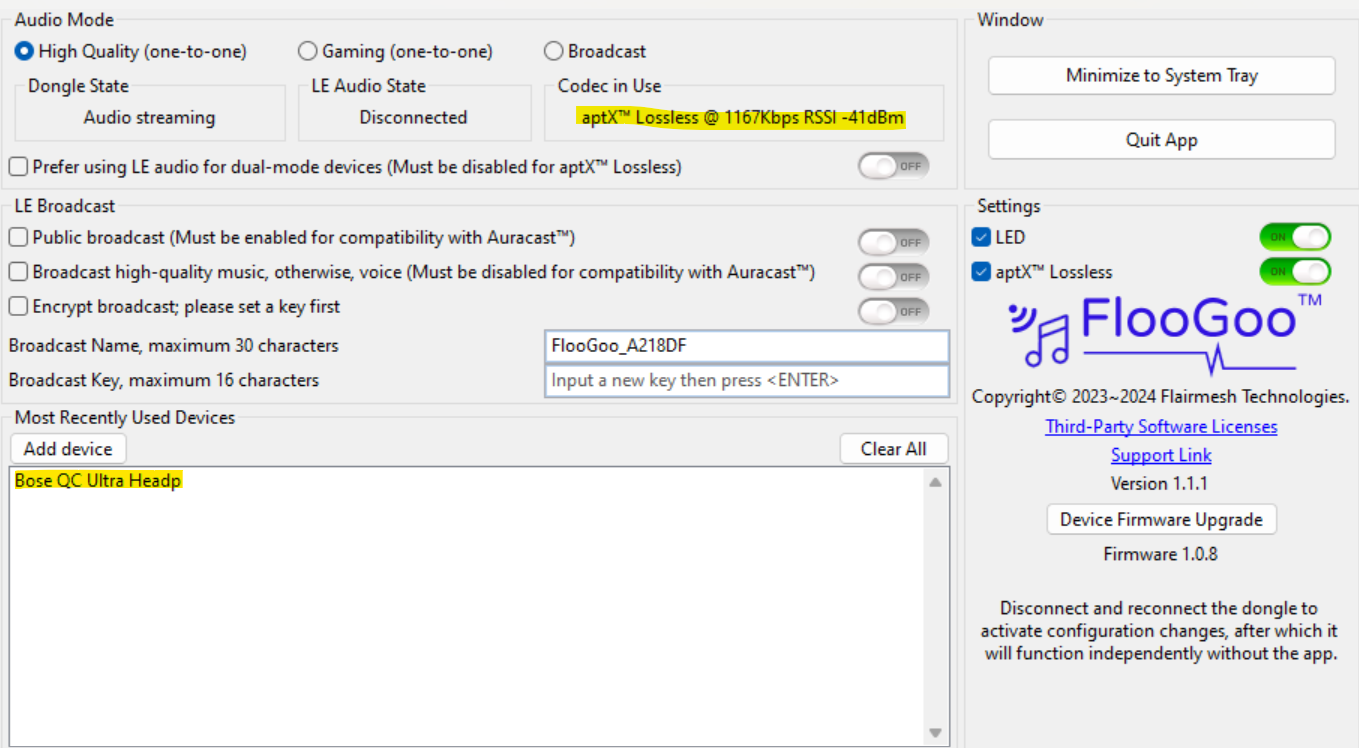Toggle the Broadcast high-quality music switch
The image size is (1359, 748).
click(892, 277)
